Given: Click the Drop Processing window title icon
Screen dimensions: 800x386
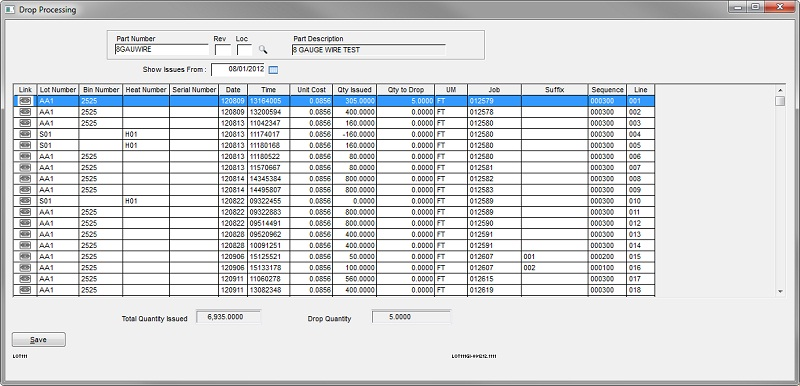Looking at the screenshot, I should 10,10.
